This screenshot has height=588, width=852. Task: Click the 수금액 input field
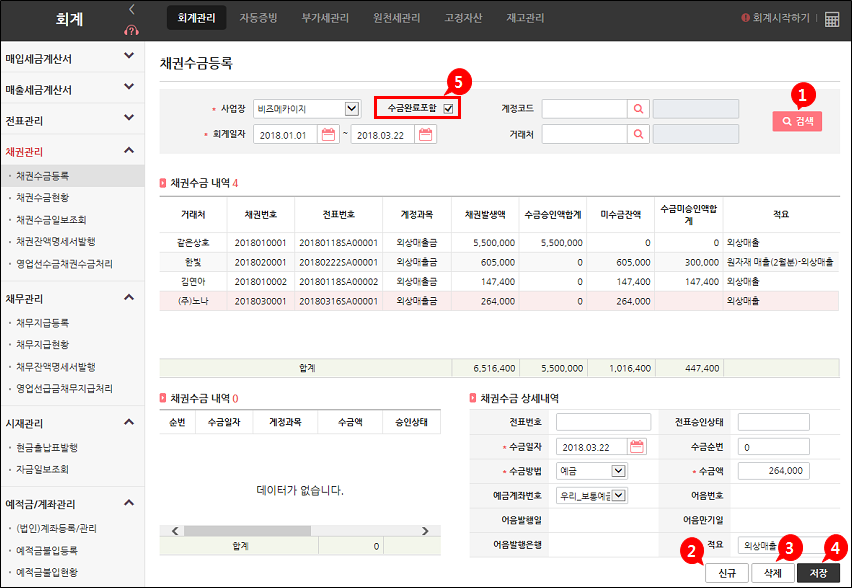click(x=773, y=471)
